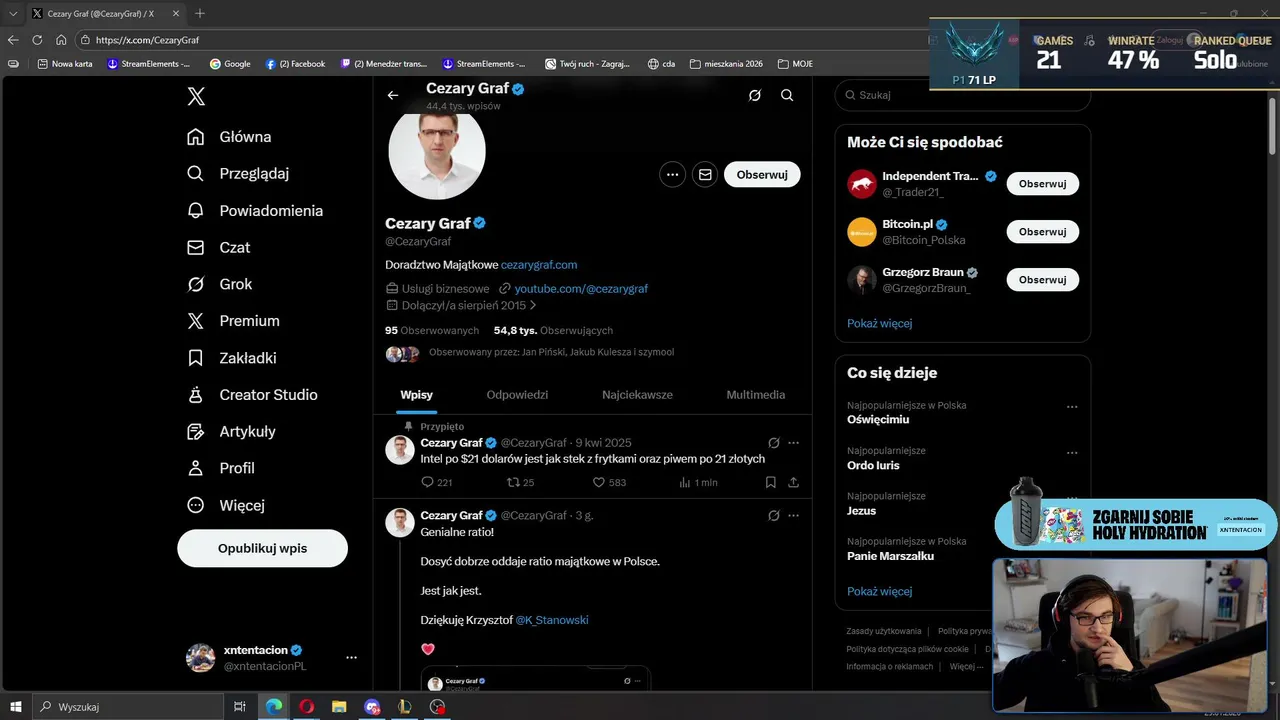Open youtube.com/@cezarygraf link

(581, 289)
